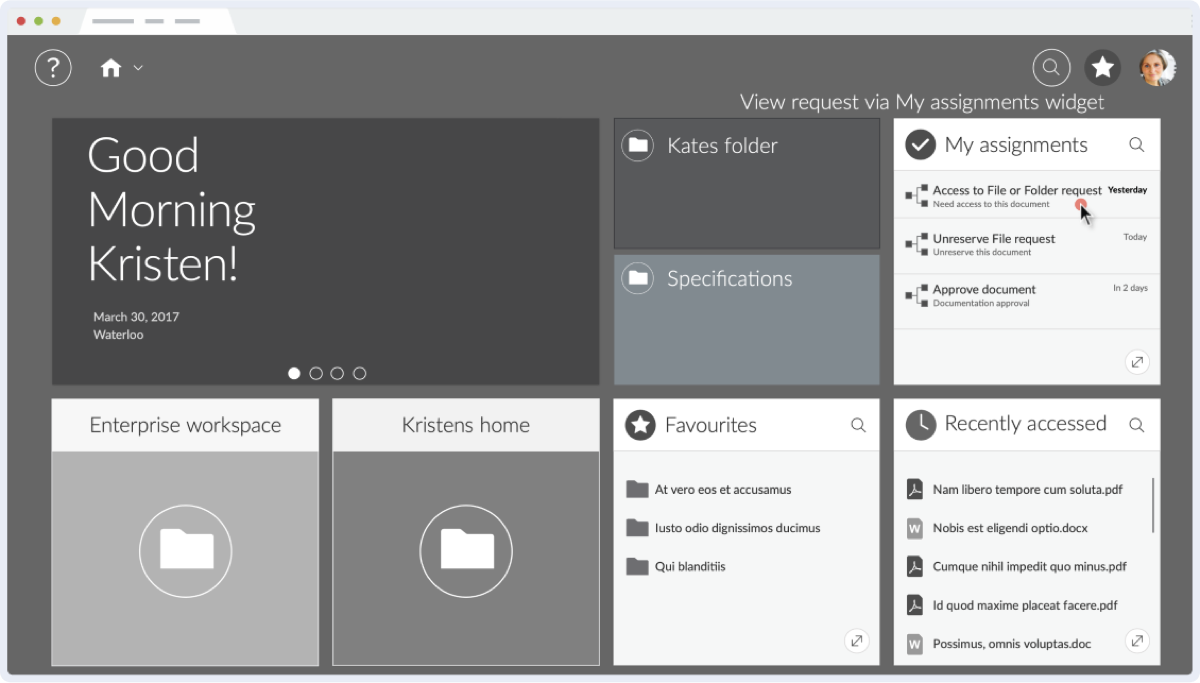Switch to the second carousel slide dot
Screen dimensions: 1200x683
tap(316, 373)
